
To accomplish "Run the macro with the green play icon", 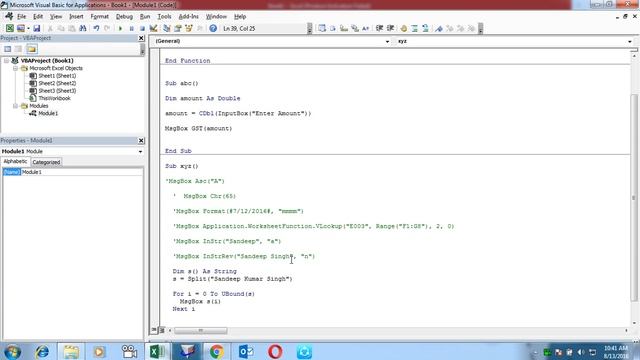I will 120,28.
